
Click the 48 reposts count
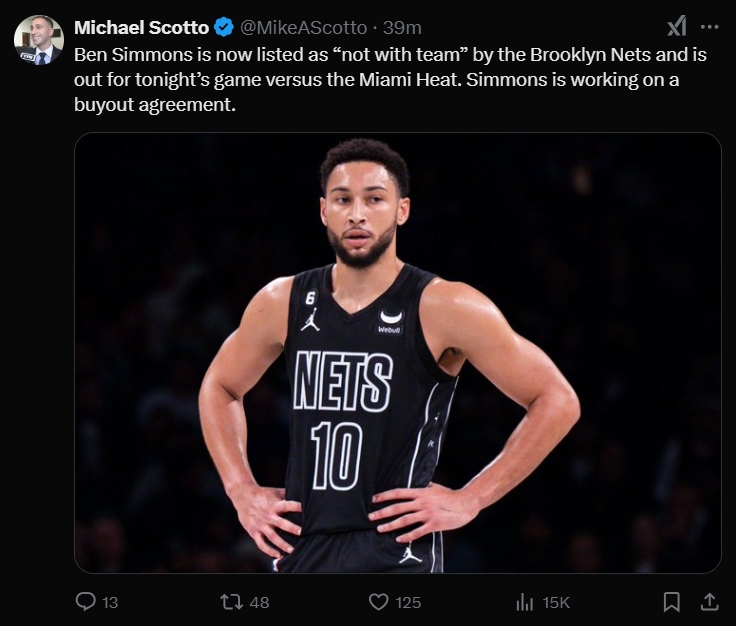click(260, 602)
